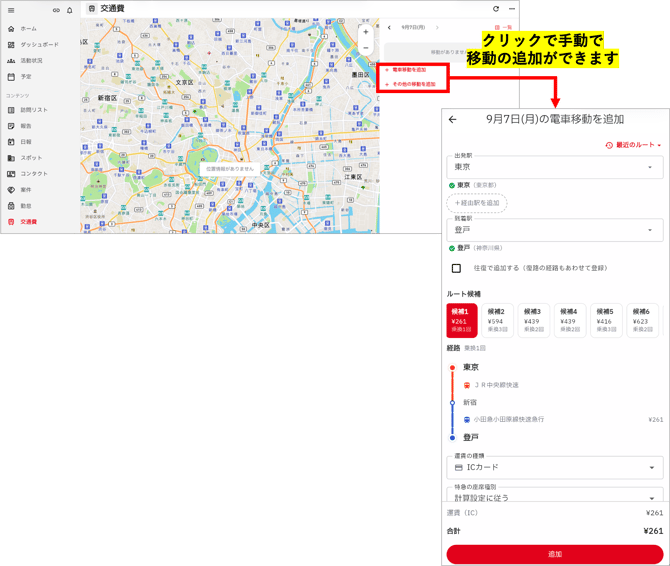
Task: Select route candidate 候補5
Action: coord(605,321)
